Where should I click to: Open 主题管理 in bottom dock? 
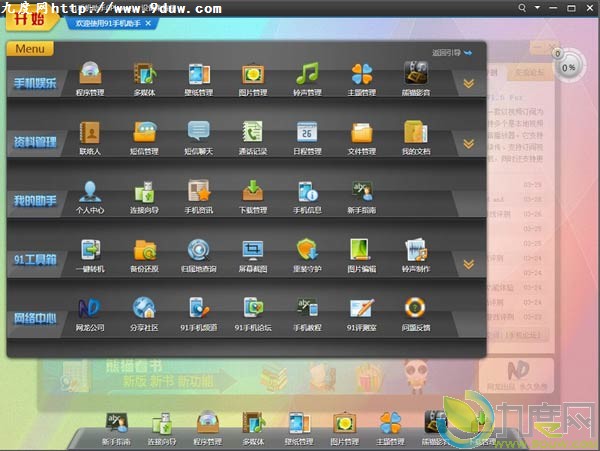pyautogui.click(x=390, y=429)
